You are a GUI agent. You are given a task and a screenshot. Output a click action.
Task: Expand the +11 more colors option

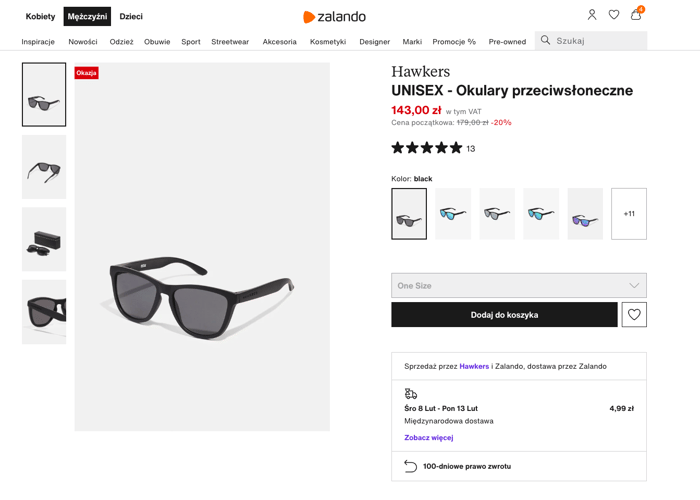click(629, 214)
